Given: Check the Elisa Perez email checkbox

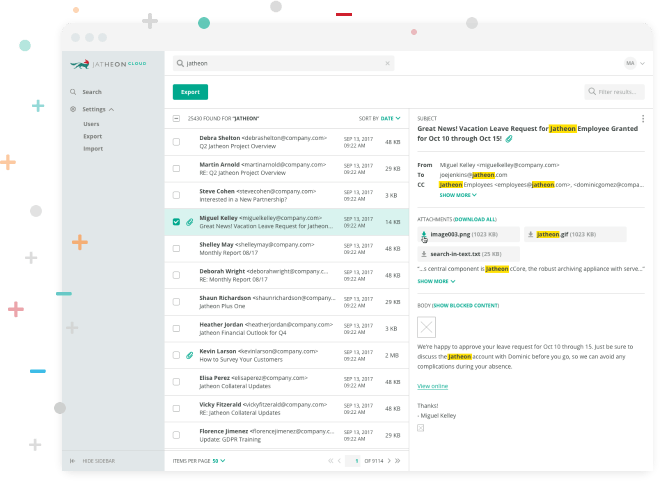Looking at the screenshot, I should [176, 382].
